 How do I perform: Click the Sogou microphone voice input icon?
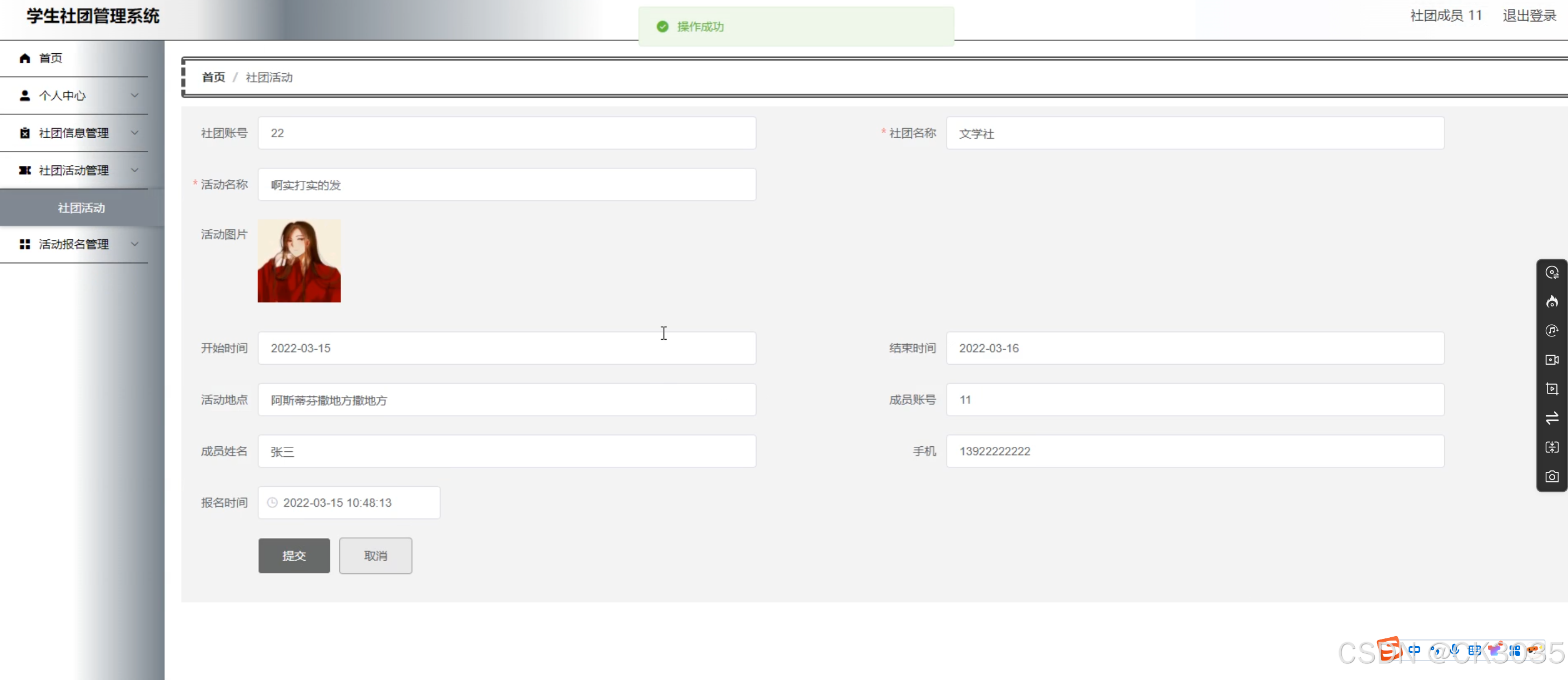[1455, 650]
